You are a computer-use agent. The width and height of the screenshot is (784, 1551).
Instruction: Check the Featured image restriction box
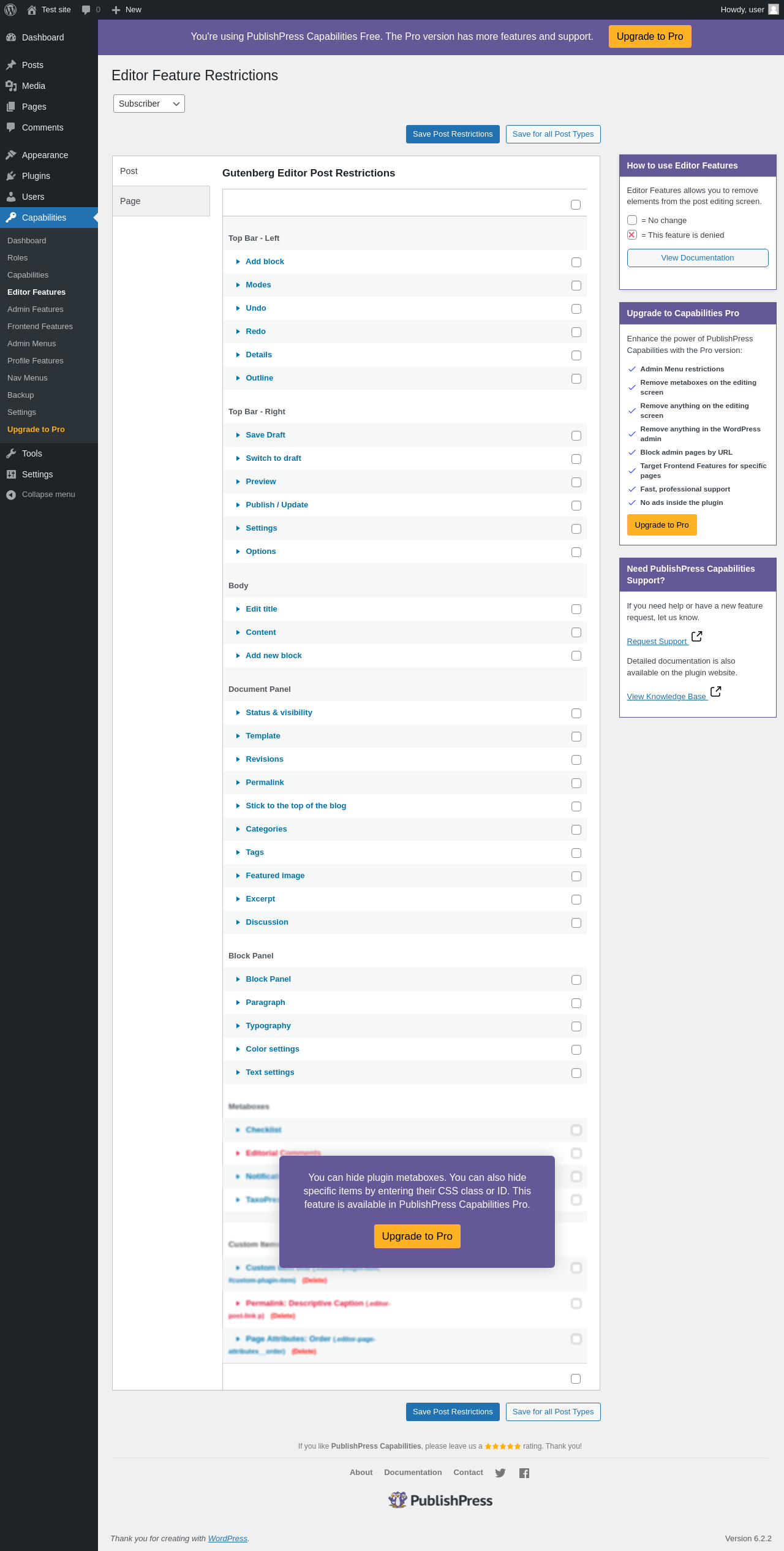pyautogui.click(x=576, y=876)
